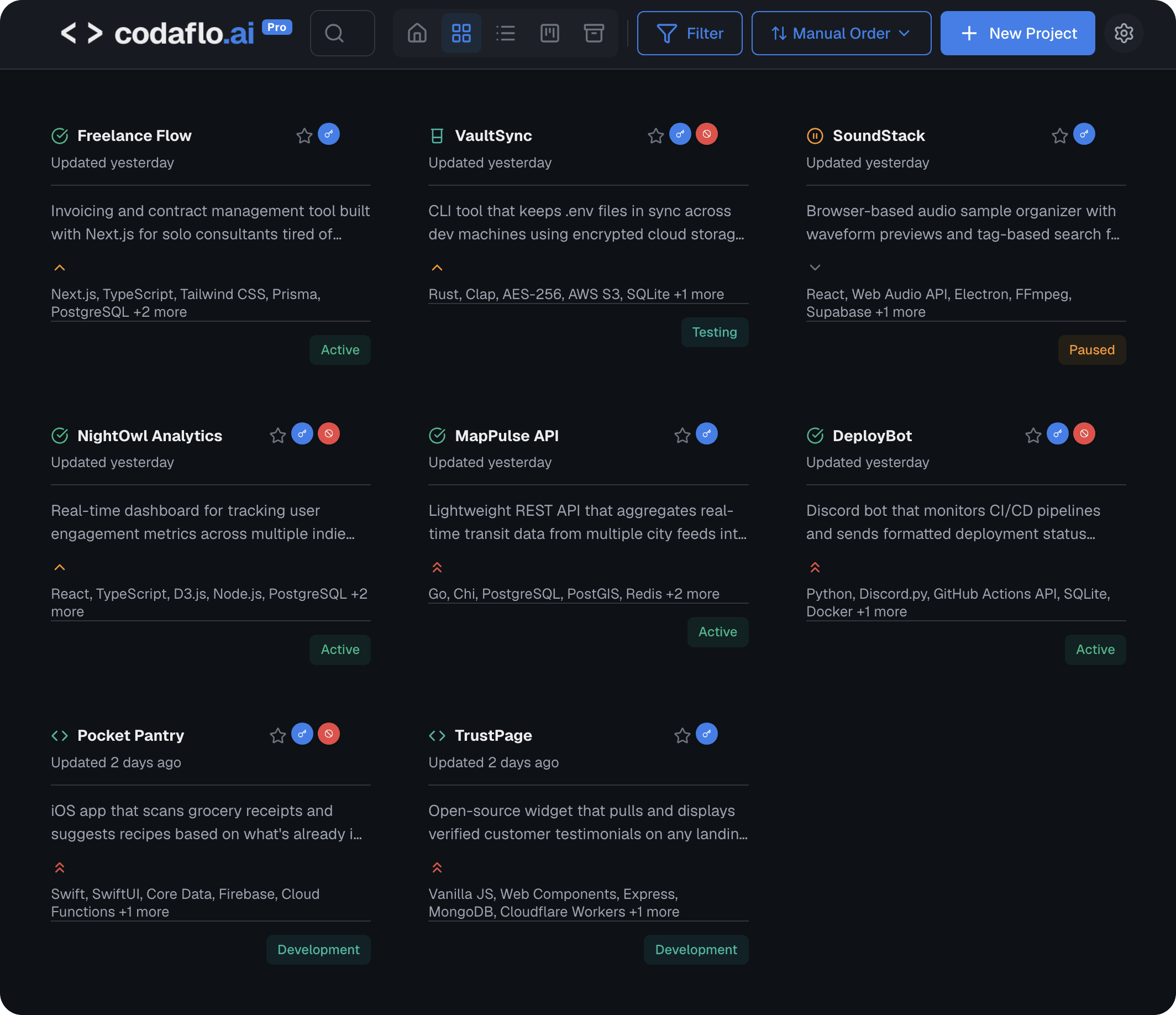Expand SoundStack's tech stack details

815,267
